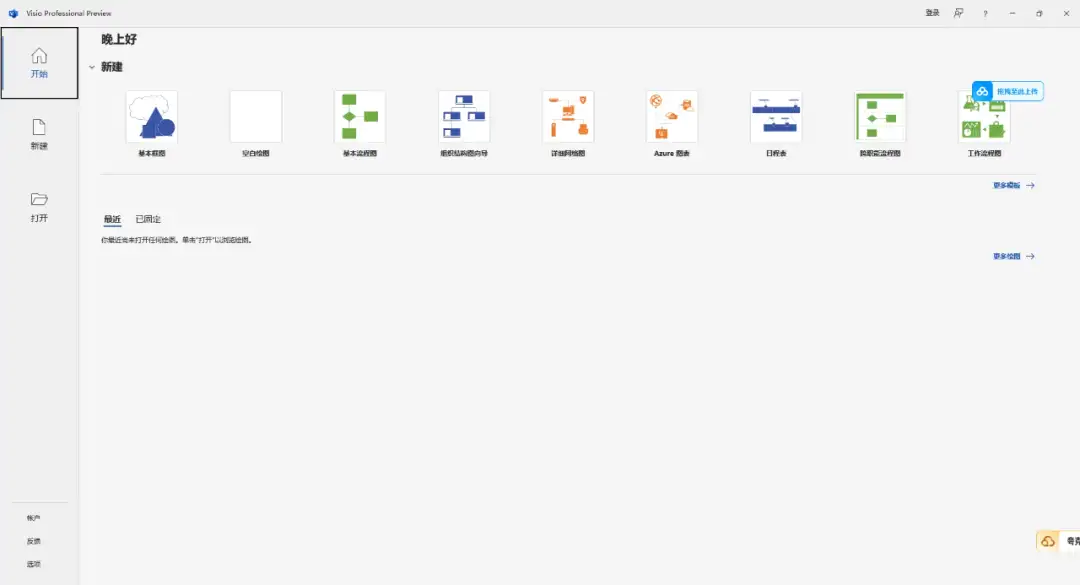
Task: Collapse the 新建 section chevron
Action: click(x=92, y=67)
